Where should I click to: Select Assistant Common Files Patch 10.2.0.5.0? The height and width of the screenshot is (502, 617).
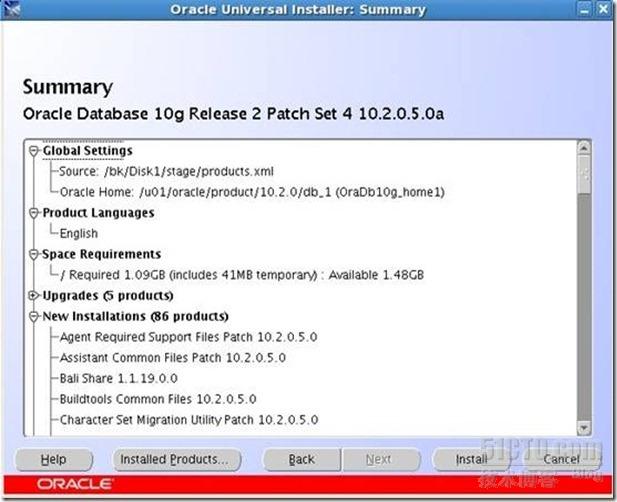pos(172,358)
